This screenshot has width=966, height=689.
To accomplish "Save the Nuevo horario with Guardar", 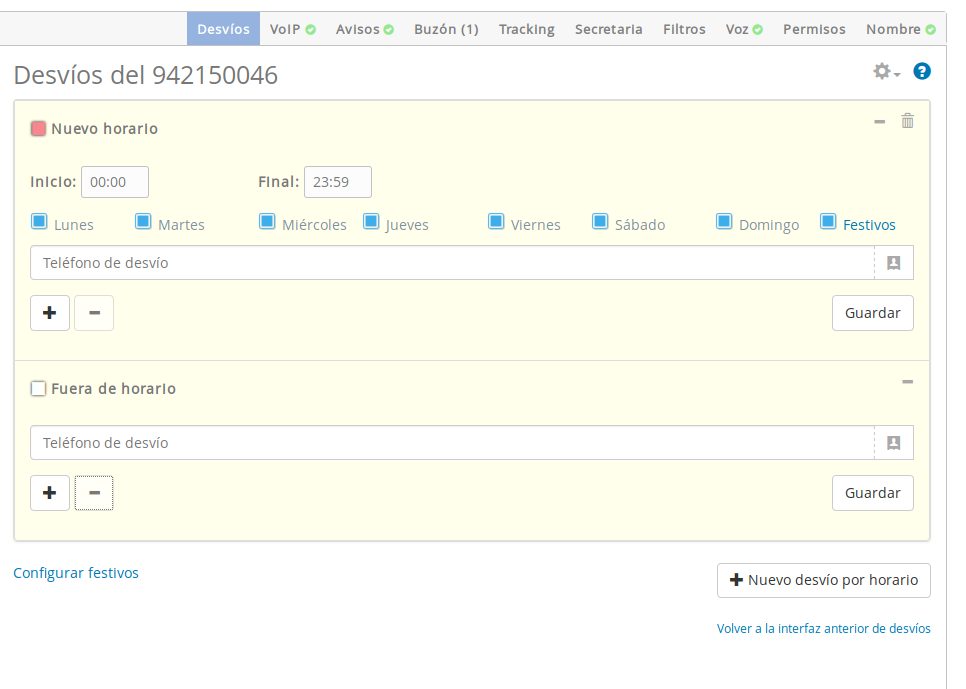I will 872,313.
